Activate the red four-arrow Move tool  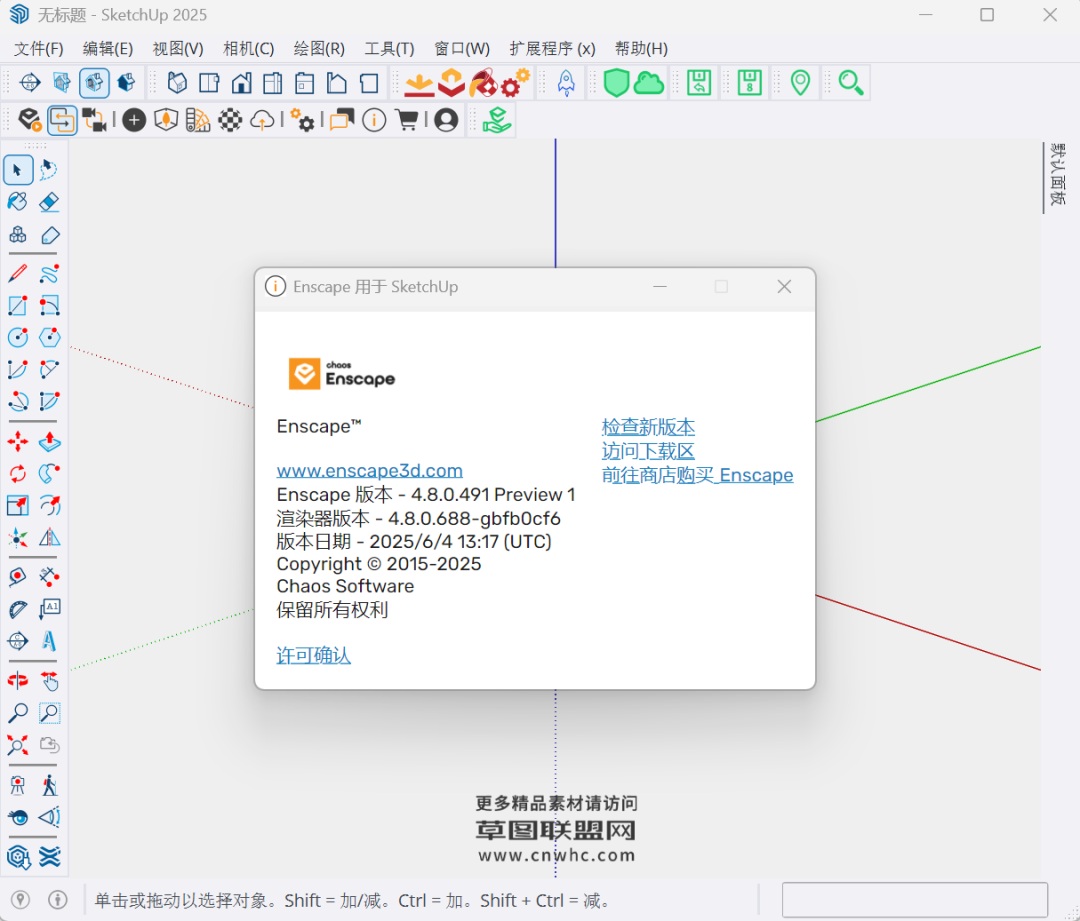[x=18, y=442]
